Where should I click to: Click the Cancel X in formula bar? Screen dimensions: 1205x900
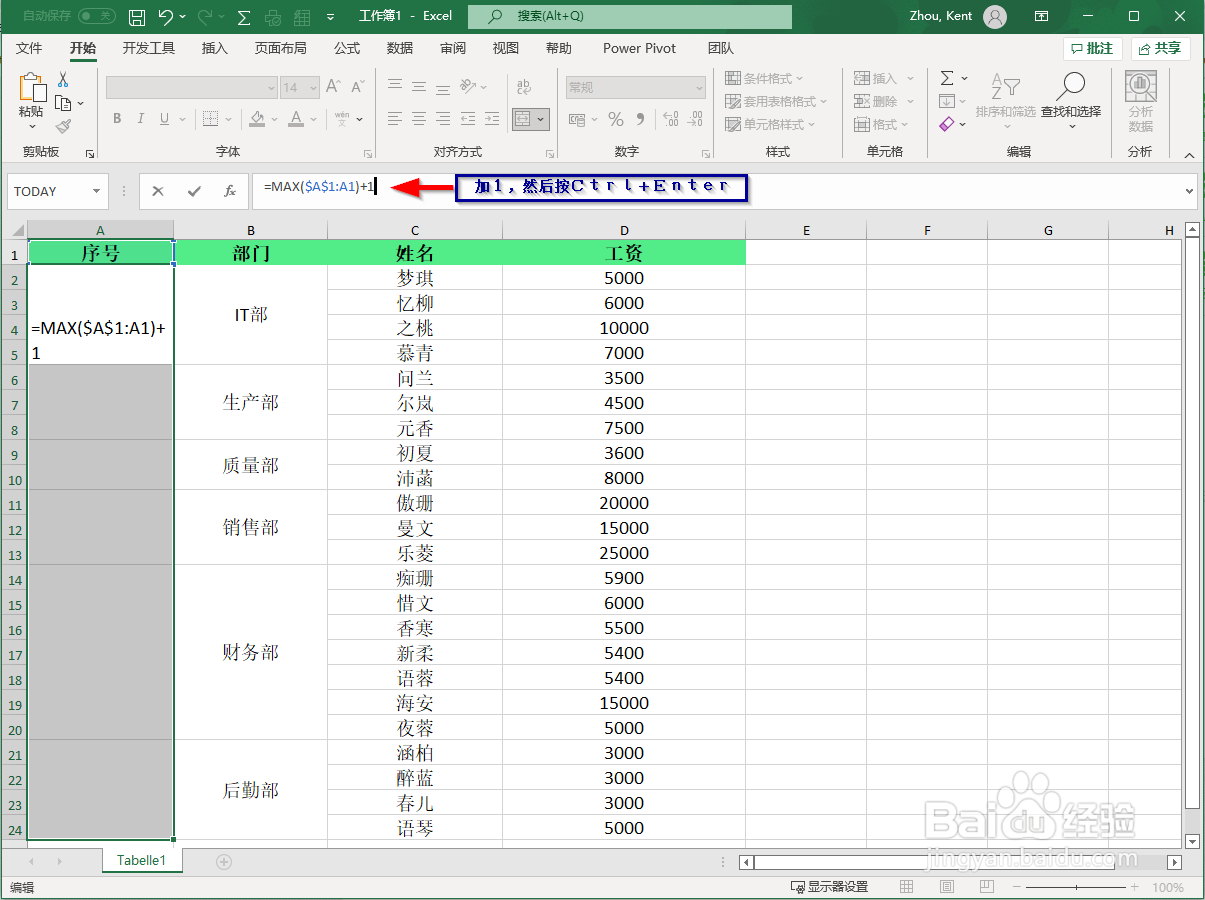click(158, 191)
